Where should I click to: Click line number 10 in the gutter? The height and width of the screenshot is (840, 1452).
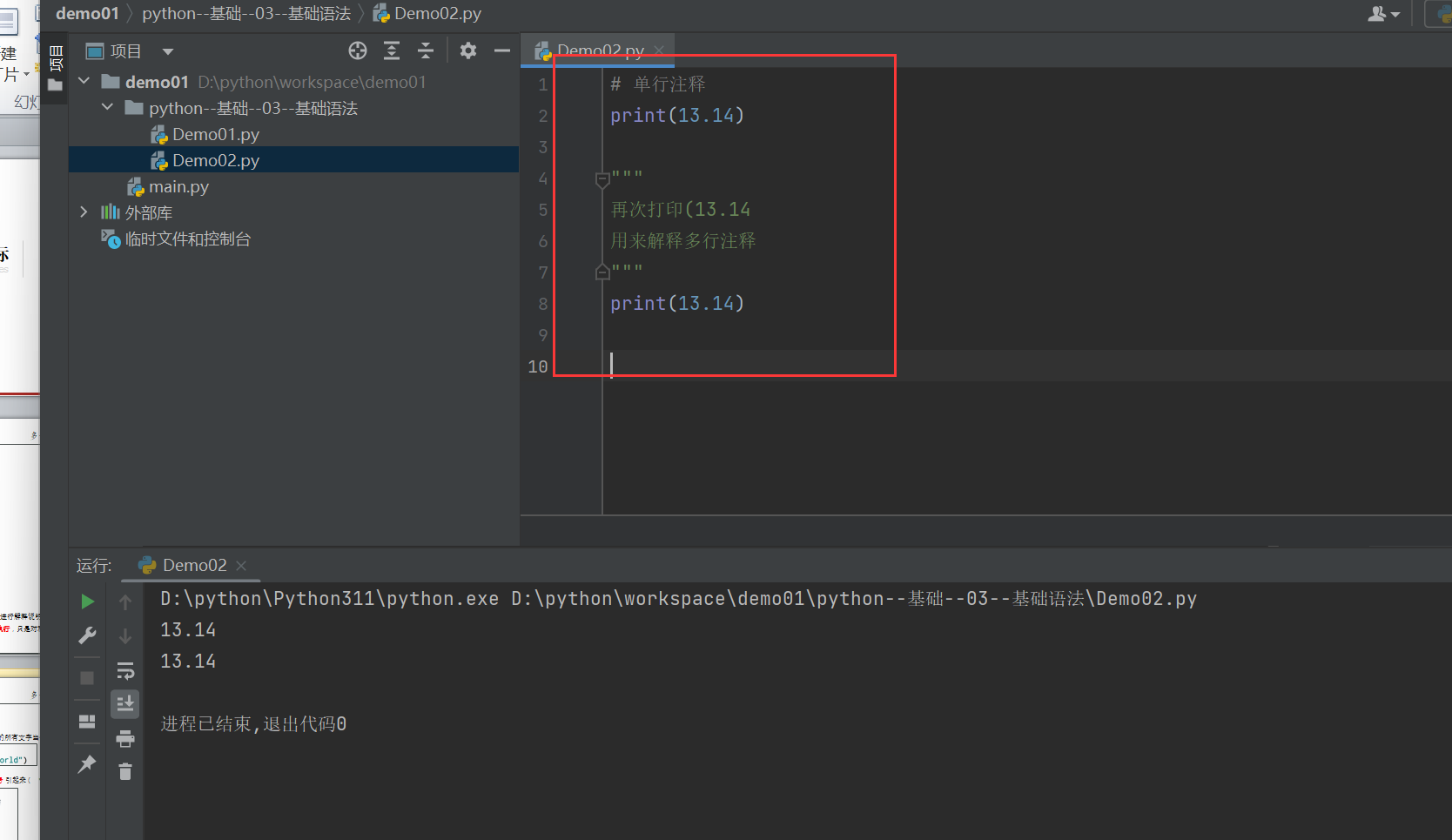tap(538, 366)
